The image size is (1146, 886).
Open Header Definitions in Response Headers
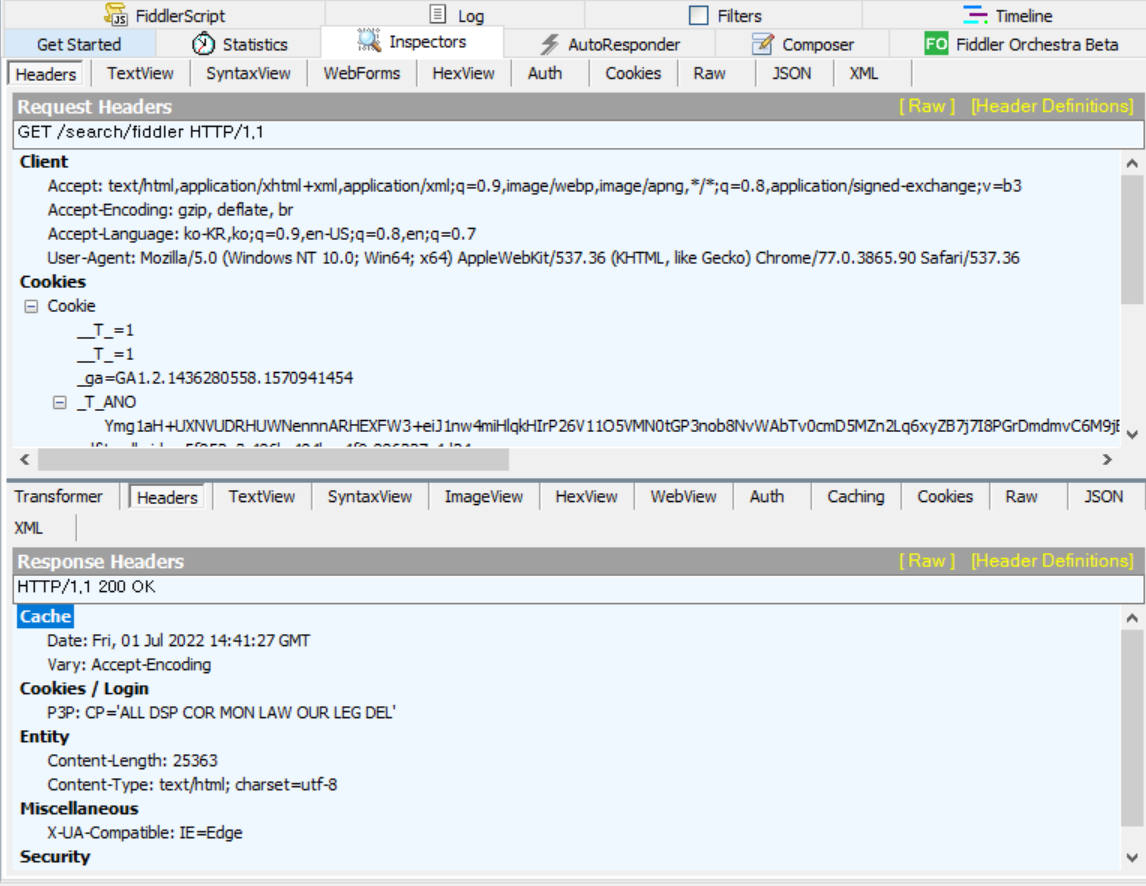coord(1052,561)
